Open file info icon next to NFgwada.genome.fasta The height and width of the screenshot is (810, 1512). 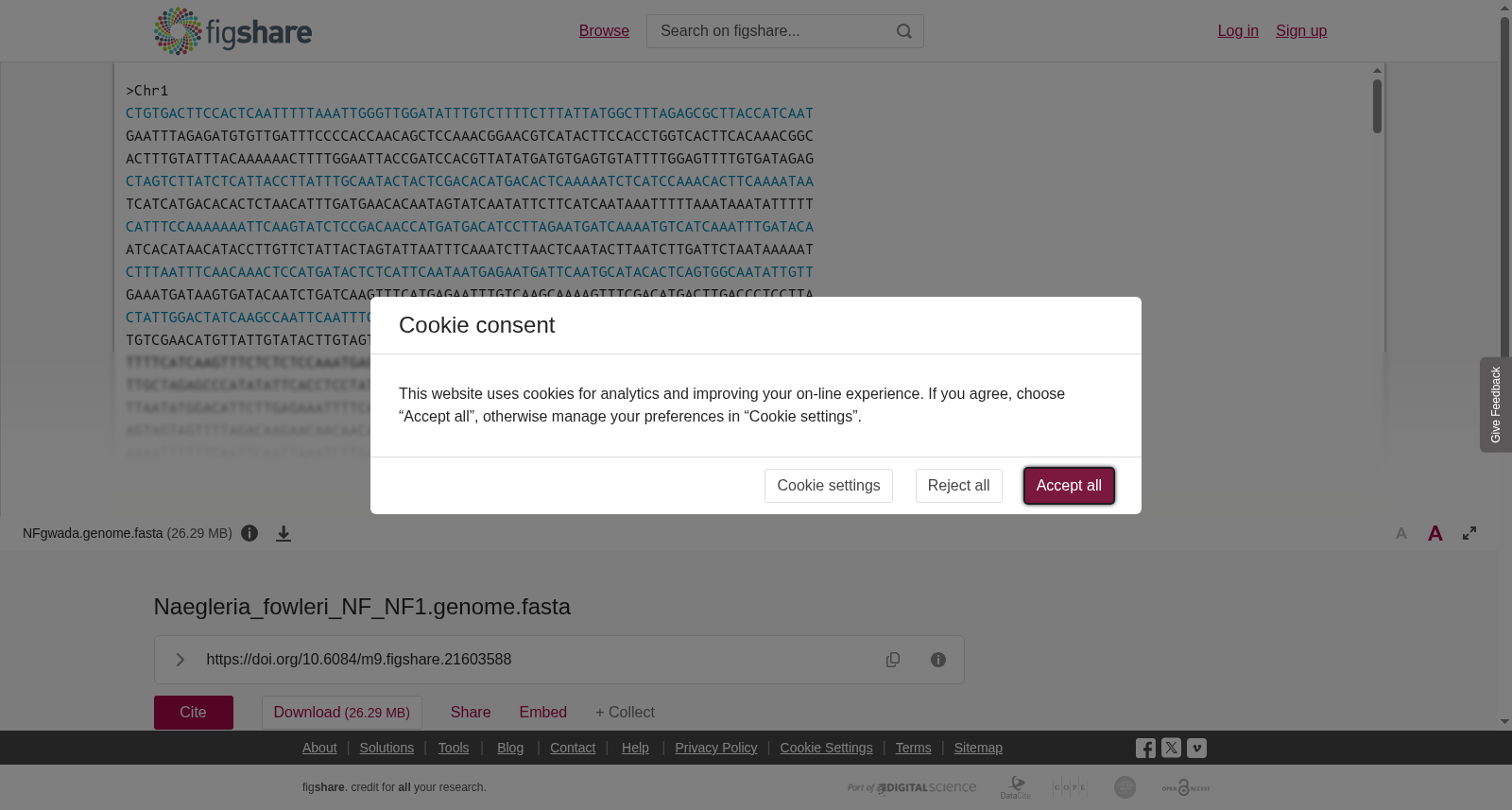[249, 533]
